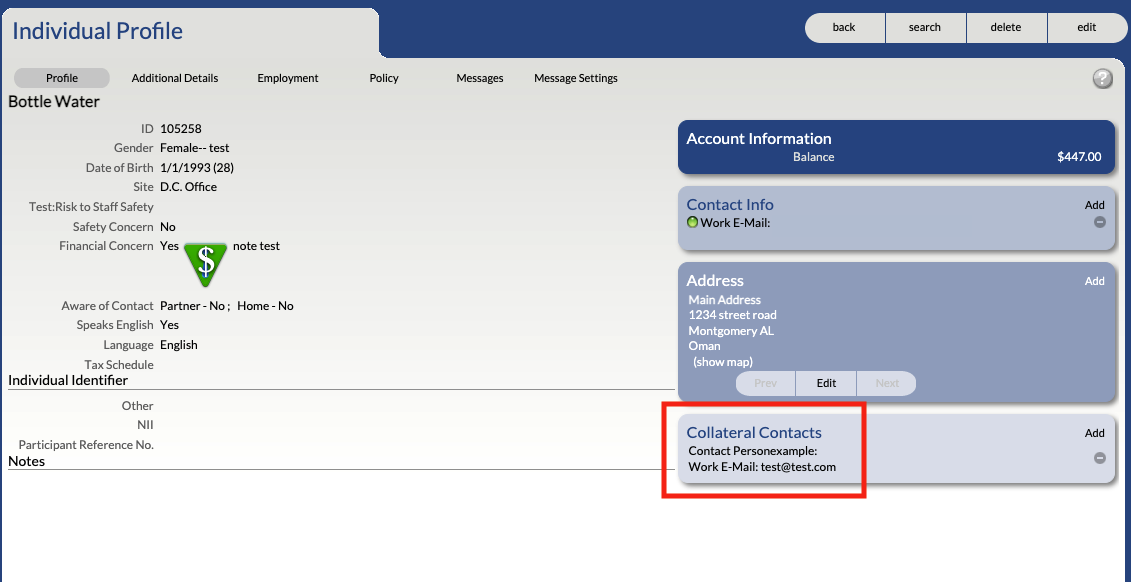The image size is (1131, 582).
Task: Click the note test text
Action: click(256, 246)
